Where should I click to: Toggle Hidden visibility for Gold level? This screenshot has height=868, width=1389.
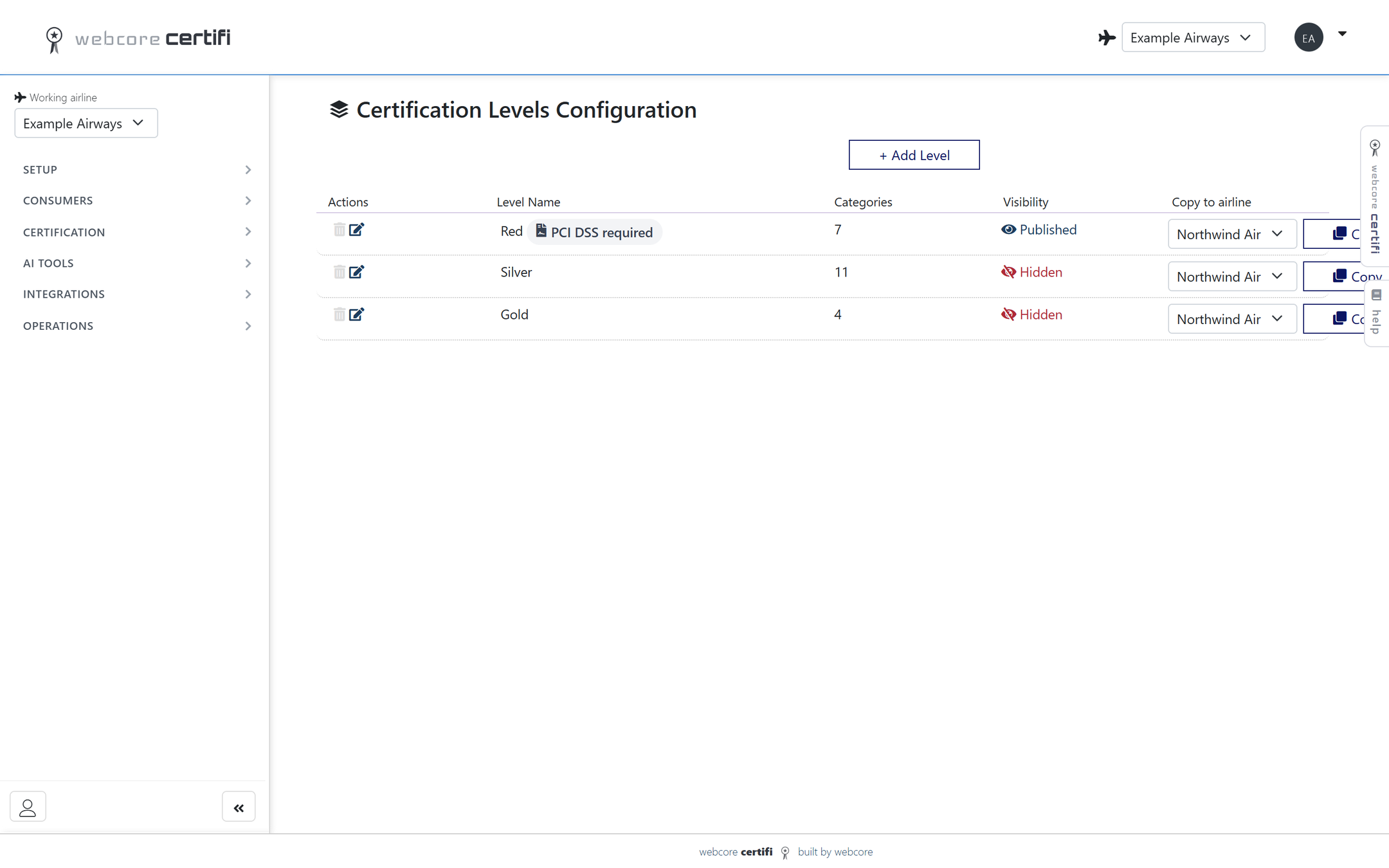click(1031, 314)
